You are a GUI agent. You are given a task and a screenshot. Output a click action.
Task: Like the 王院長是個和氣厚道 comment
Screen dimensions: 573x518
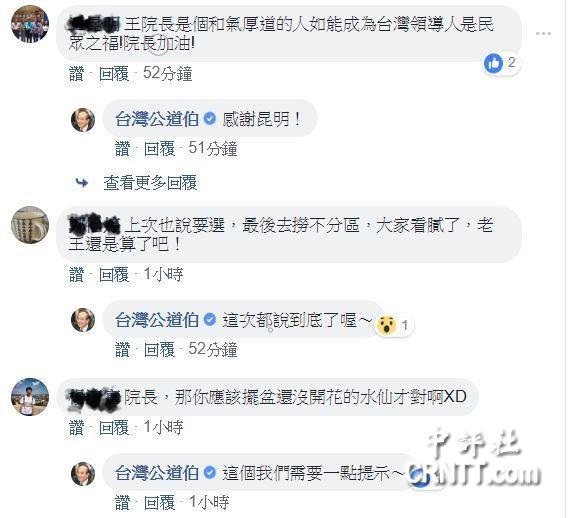coord(76,73)
